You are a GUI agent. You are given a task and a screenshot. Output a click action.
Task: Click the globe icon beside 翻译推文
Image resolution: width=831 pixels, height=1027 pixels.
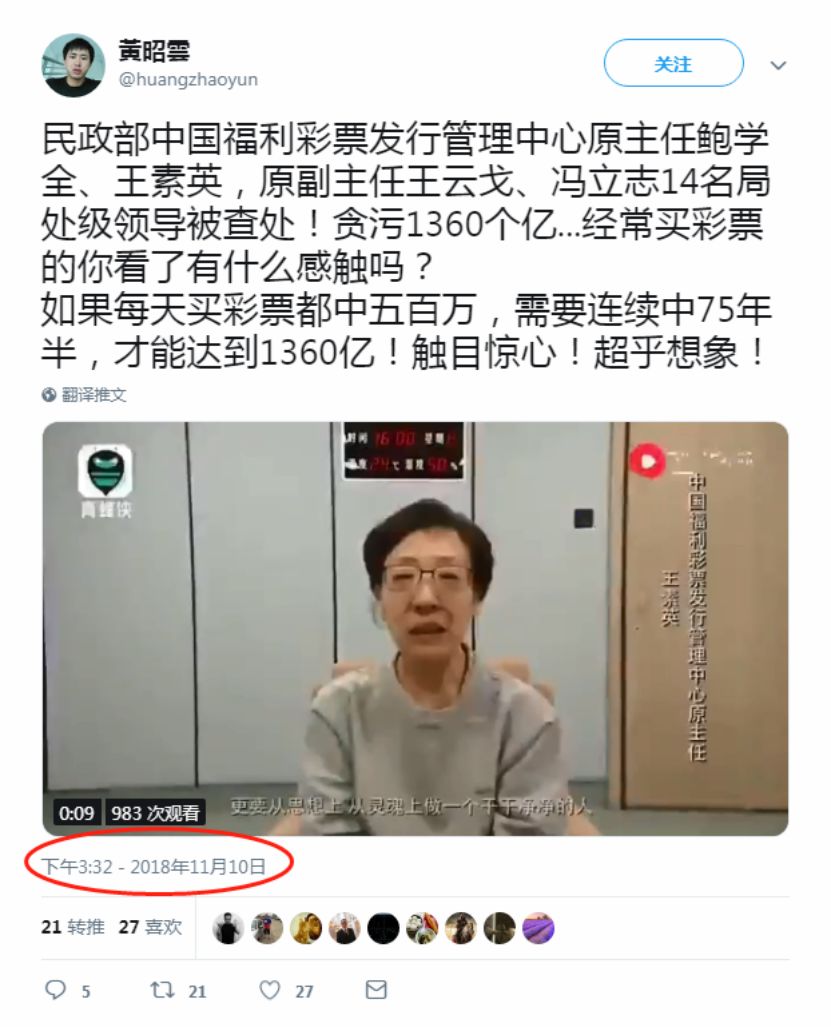[x=49, y=395]
